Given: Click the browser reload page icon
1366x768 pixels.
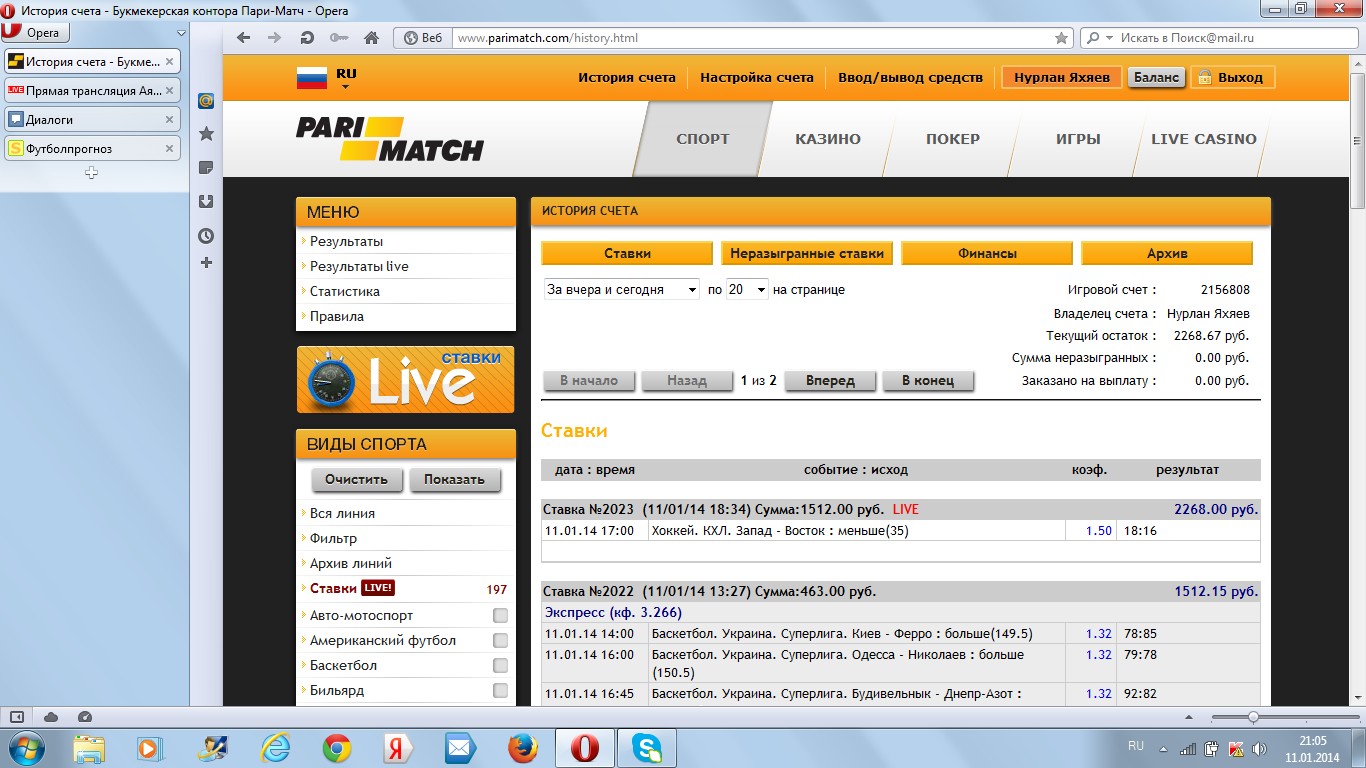Looking at the screenshot, I should 306,38.
